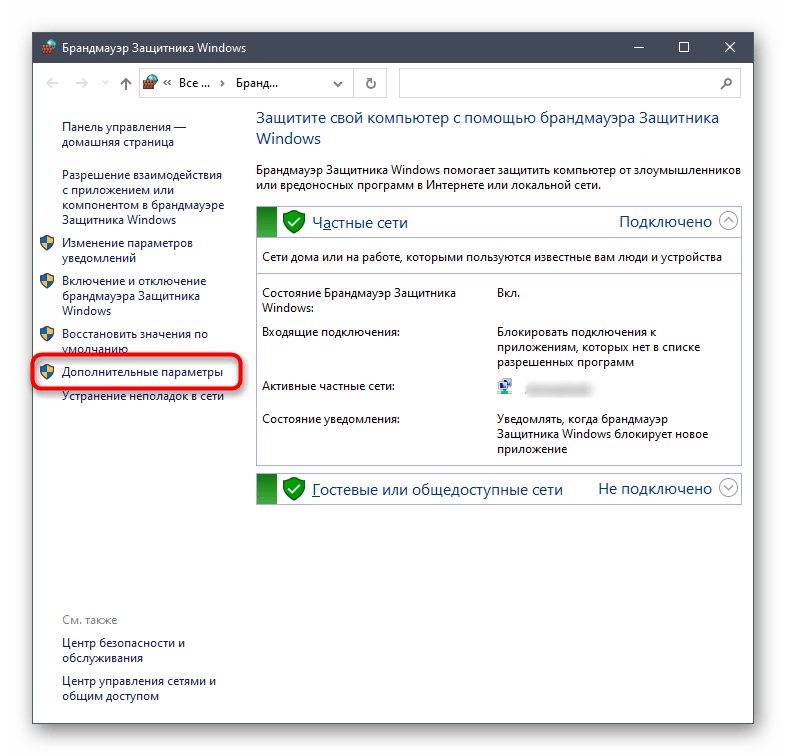Collapse the 'Частные сети' section chevron

[x=728, y=221]
